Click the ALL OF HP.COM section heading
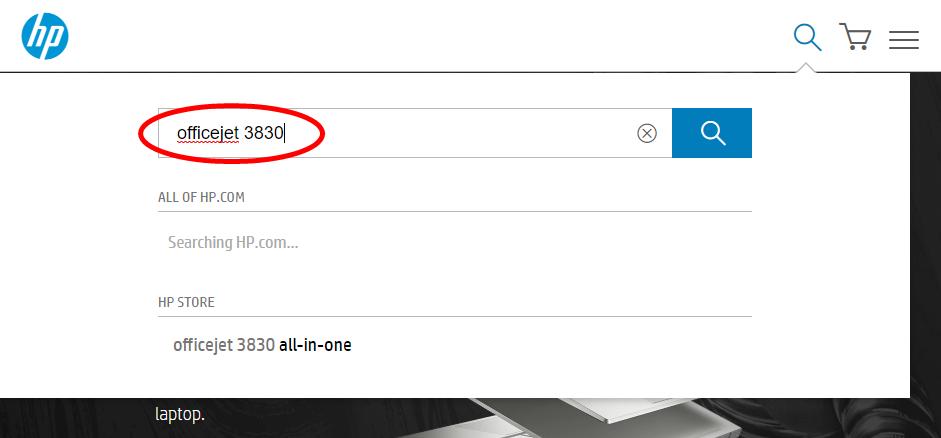The width and height of the screenshot is (941, 438). (x=201, y=197)
